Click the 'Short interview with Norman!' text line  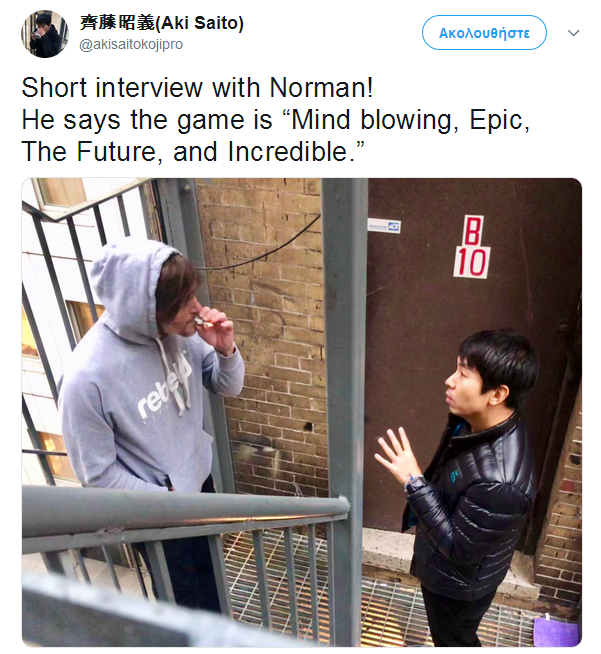[197, 88]
